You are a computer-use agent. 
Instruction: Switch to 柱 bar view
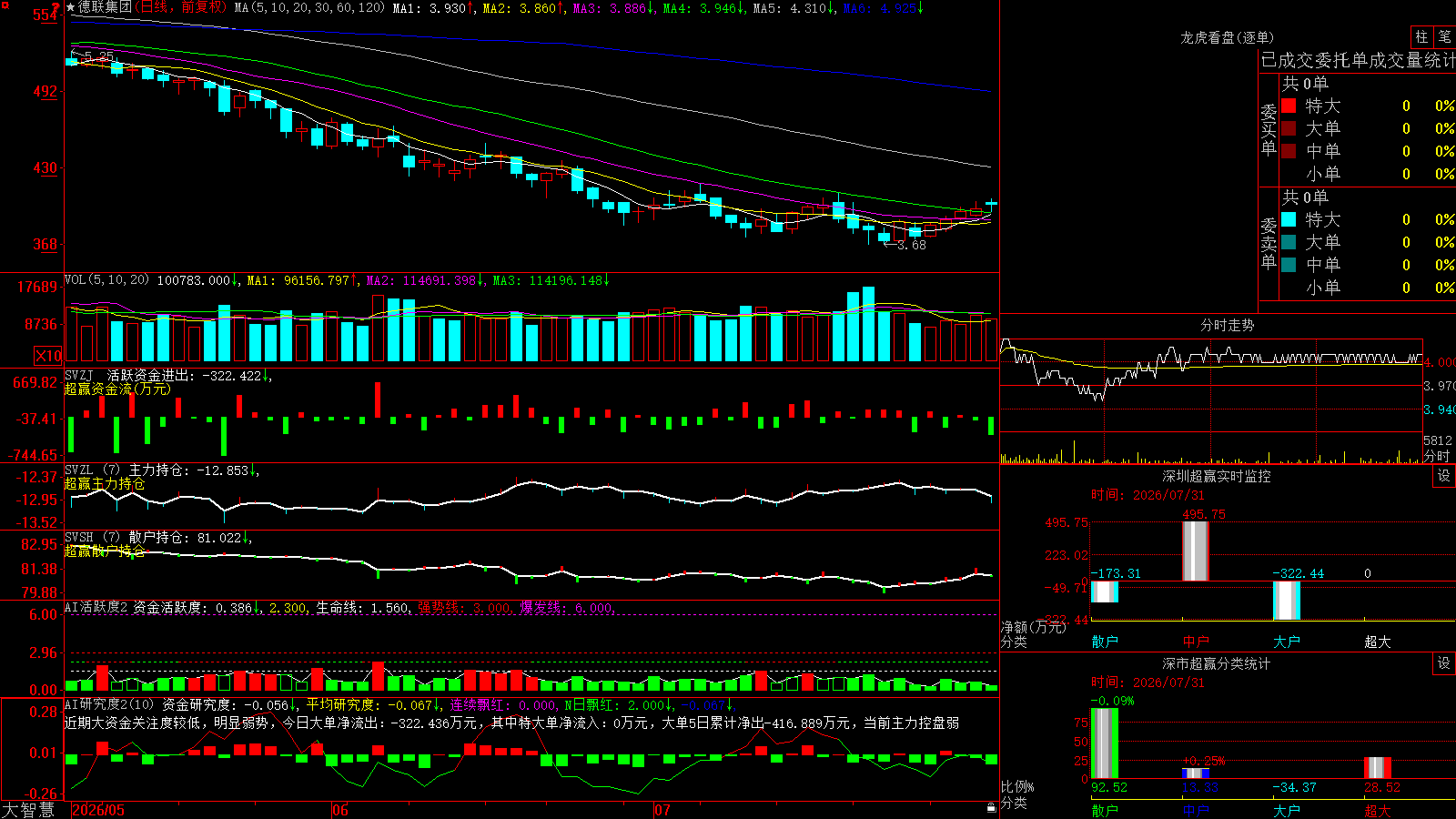pos(1421,36)
